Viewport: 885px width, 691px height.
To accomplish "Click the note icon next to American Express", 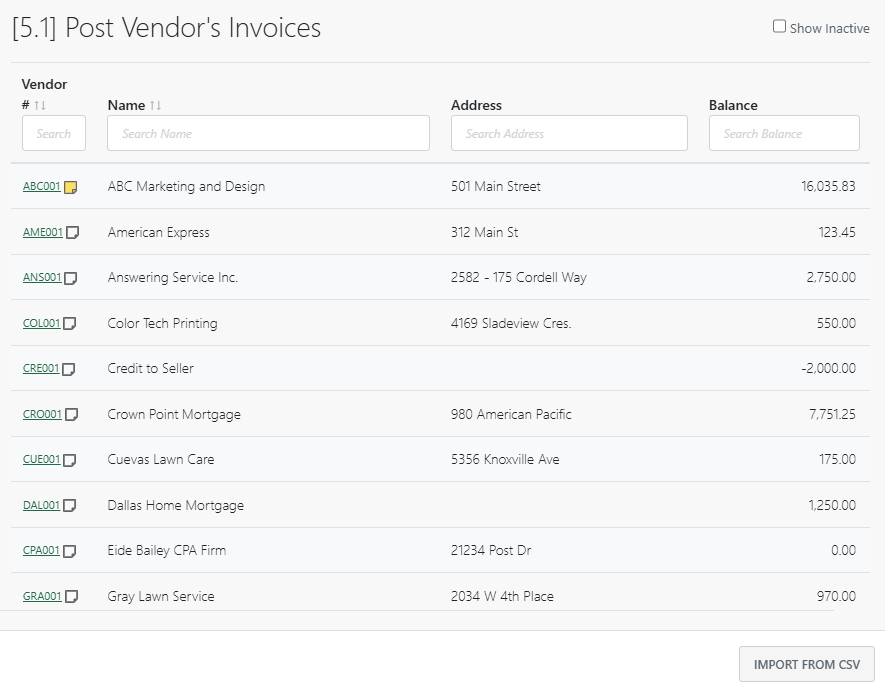I will coord(71,232).
